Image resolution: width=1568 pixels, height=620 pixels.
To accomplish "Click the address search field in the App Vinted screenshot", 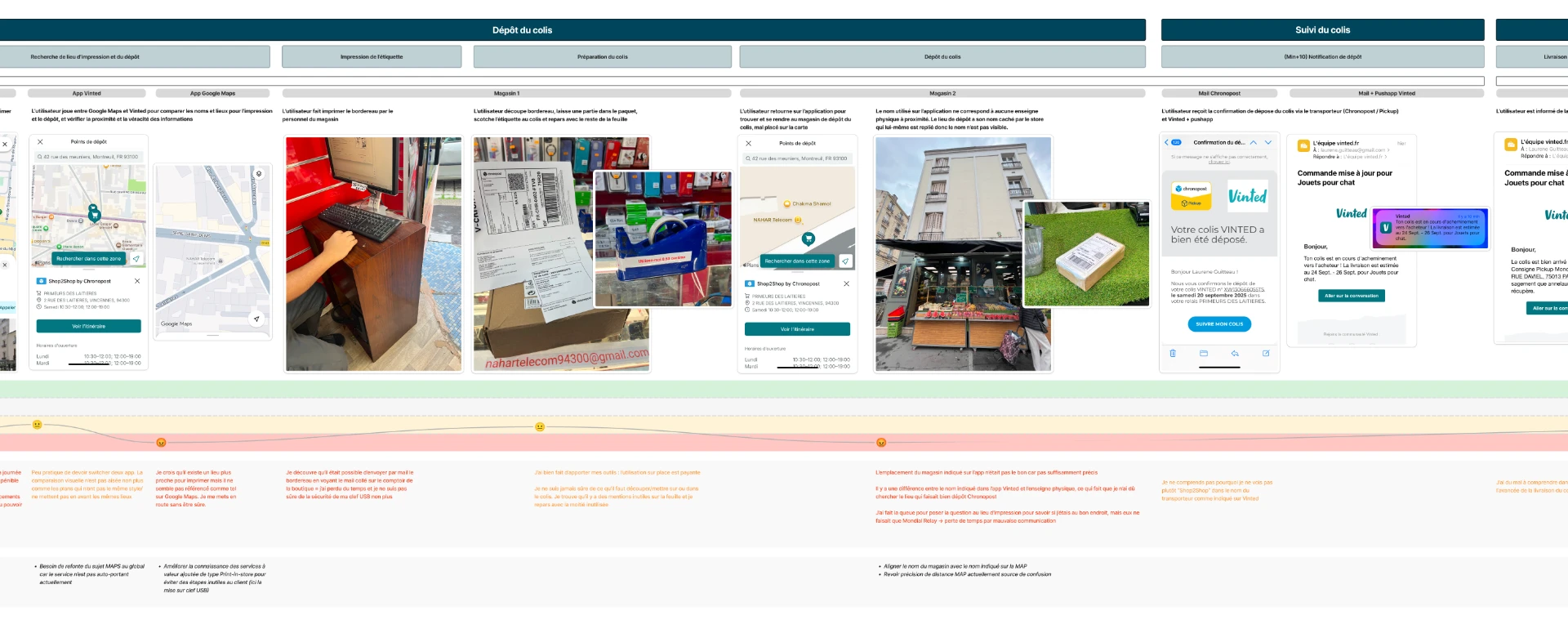I will 89,157.
